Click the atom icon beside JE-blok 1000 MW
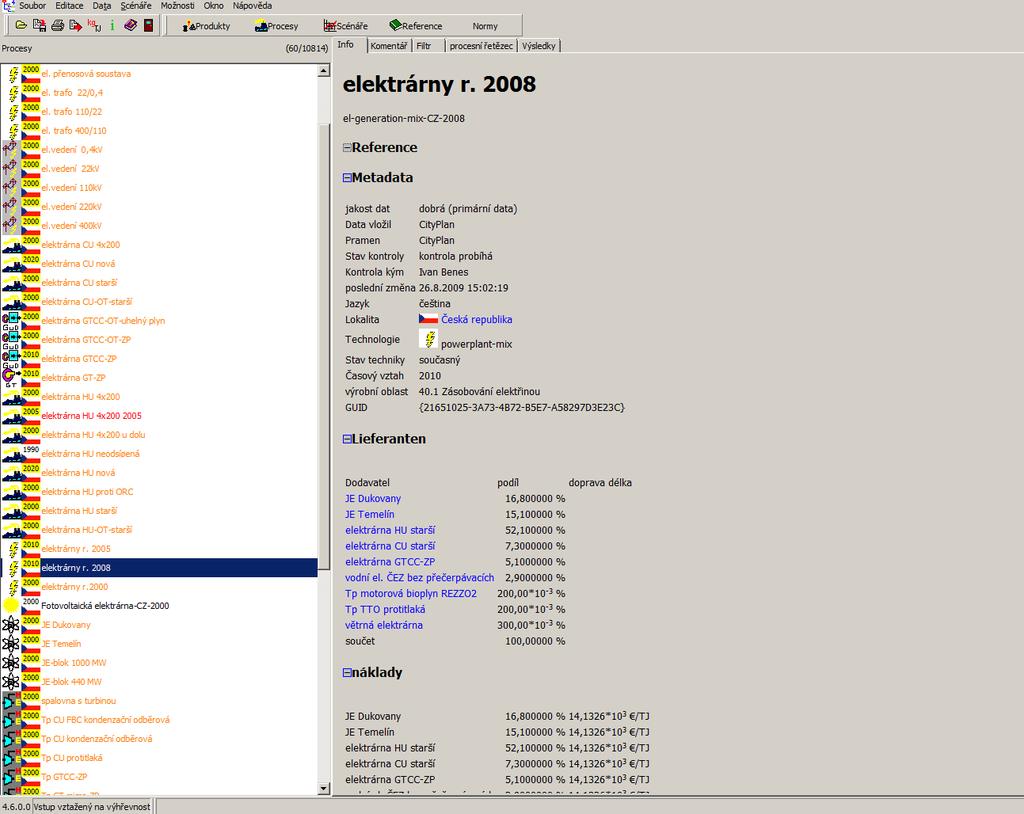 click(11, 663)
